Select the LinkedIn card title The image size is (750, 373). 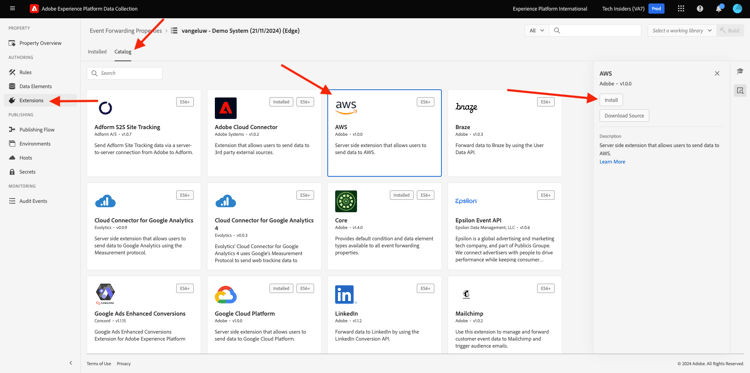click(345, 314)
